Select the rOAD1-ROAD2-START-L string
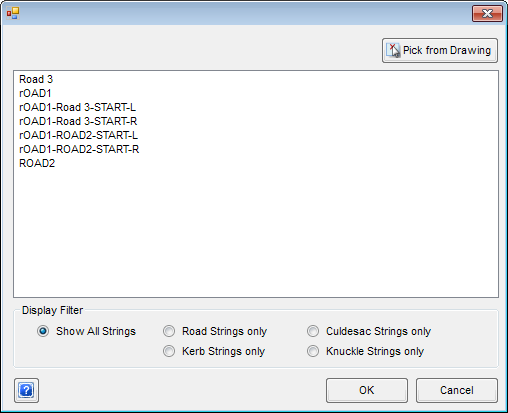 pos(78,135)
